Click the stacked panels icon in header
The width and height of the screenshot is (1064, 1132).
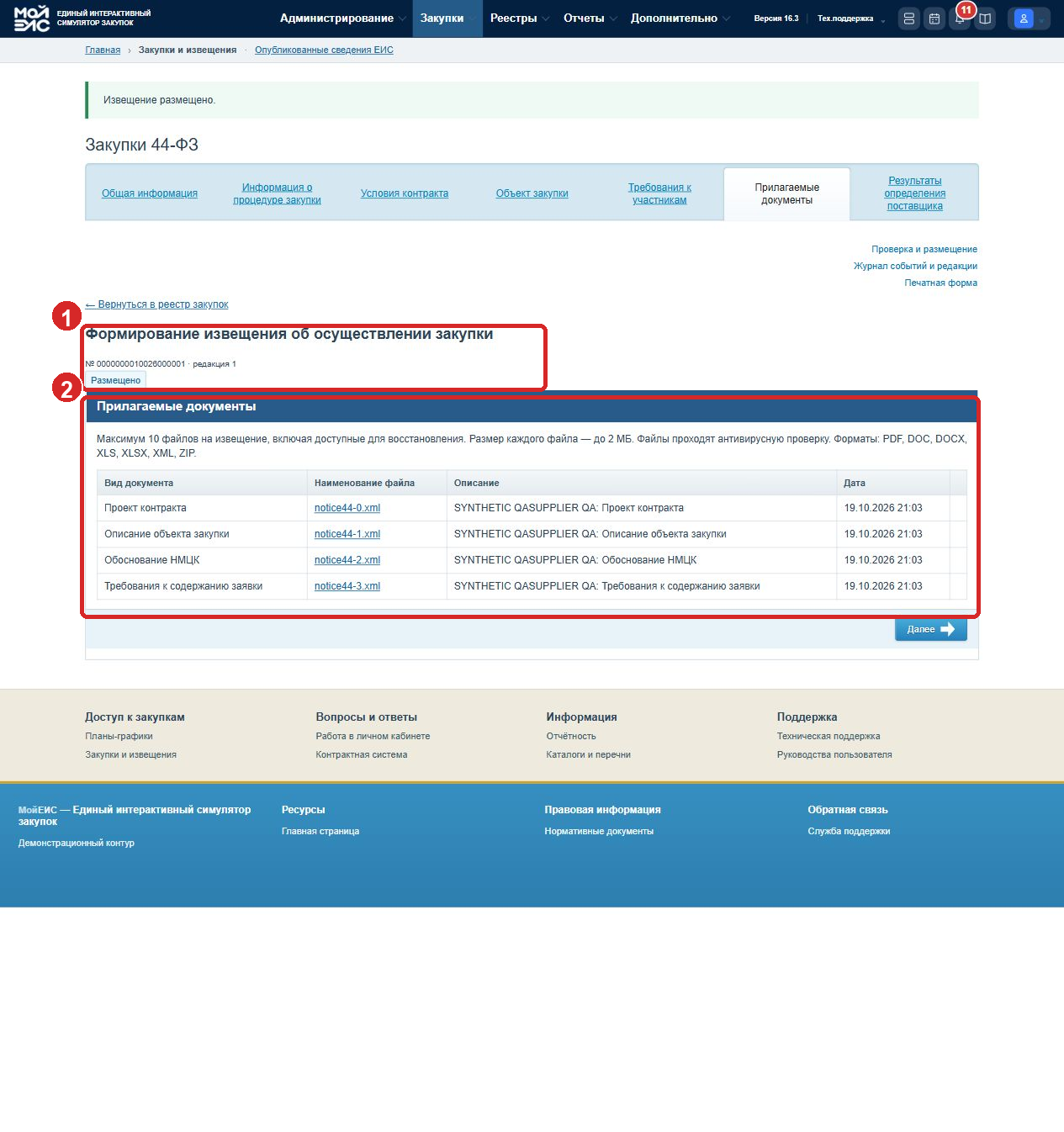(909, 19)
